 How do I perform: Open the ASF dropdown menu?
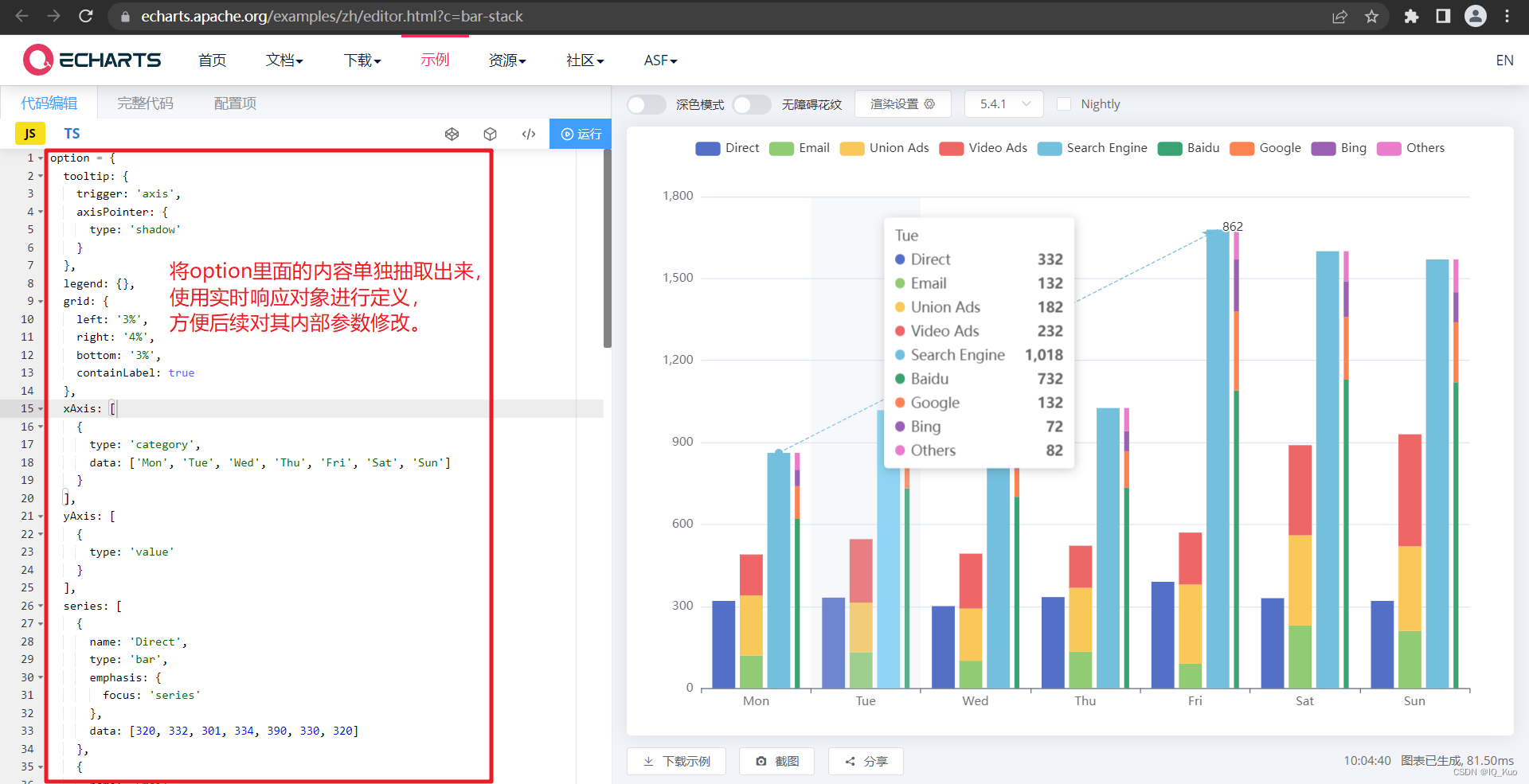tap(660, 60)
